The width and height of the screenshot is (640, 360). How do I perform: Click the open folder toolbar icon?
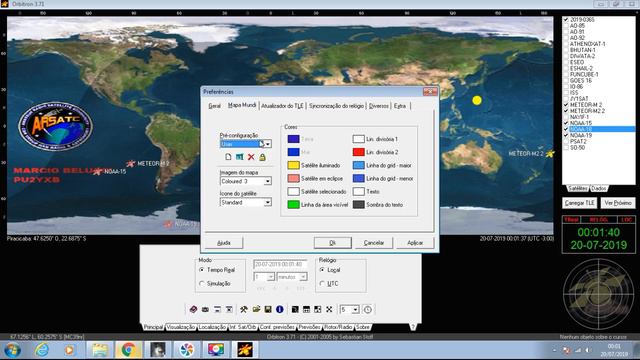(x=256, y=309)
